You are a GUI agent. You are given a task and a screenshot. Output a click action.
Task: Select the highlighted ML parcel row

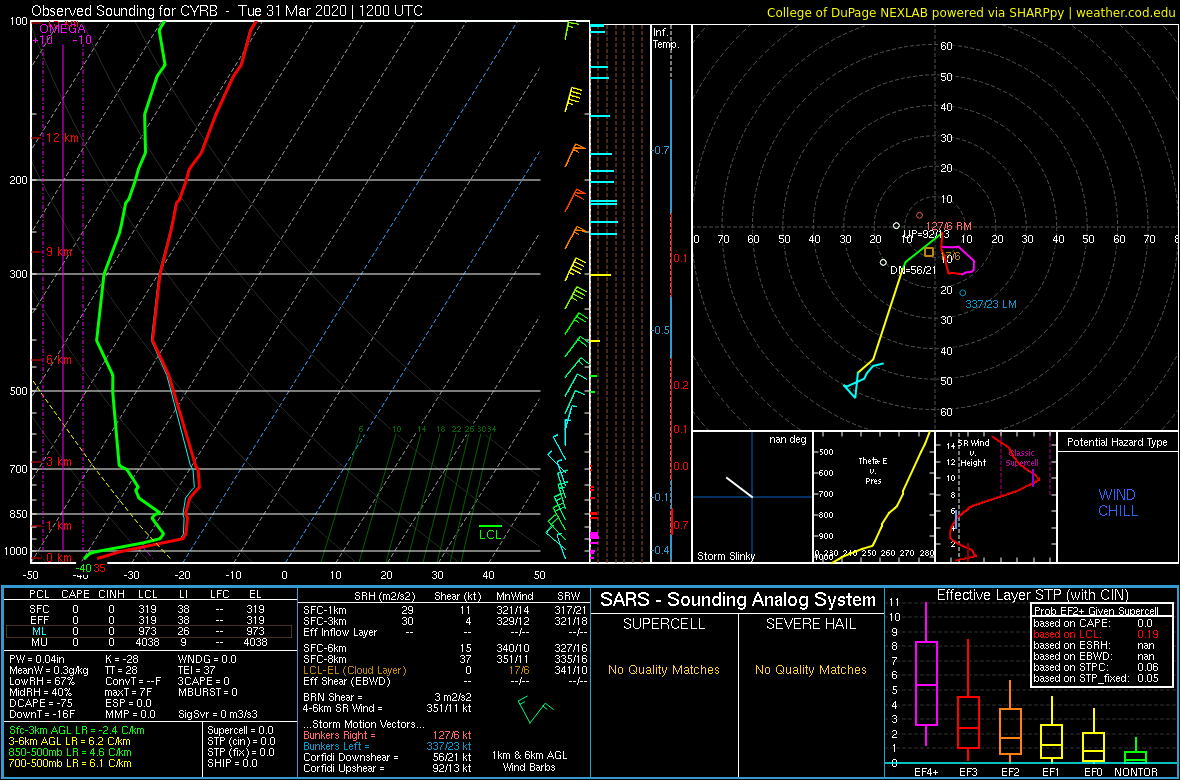[x=151, y=630]
